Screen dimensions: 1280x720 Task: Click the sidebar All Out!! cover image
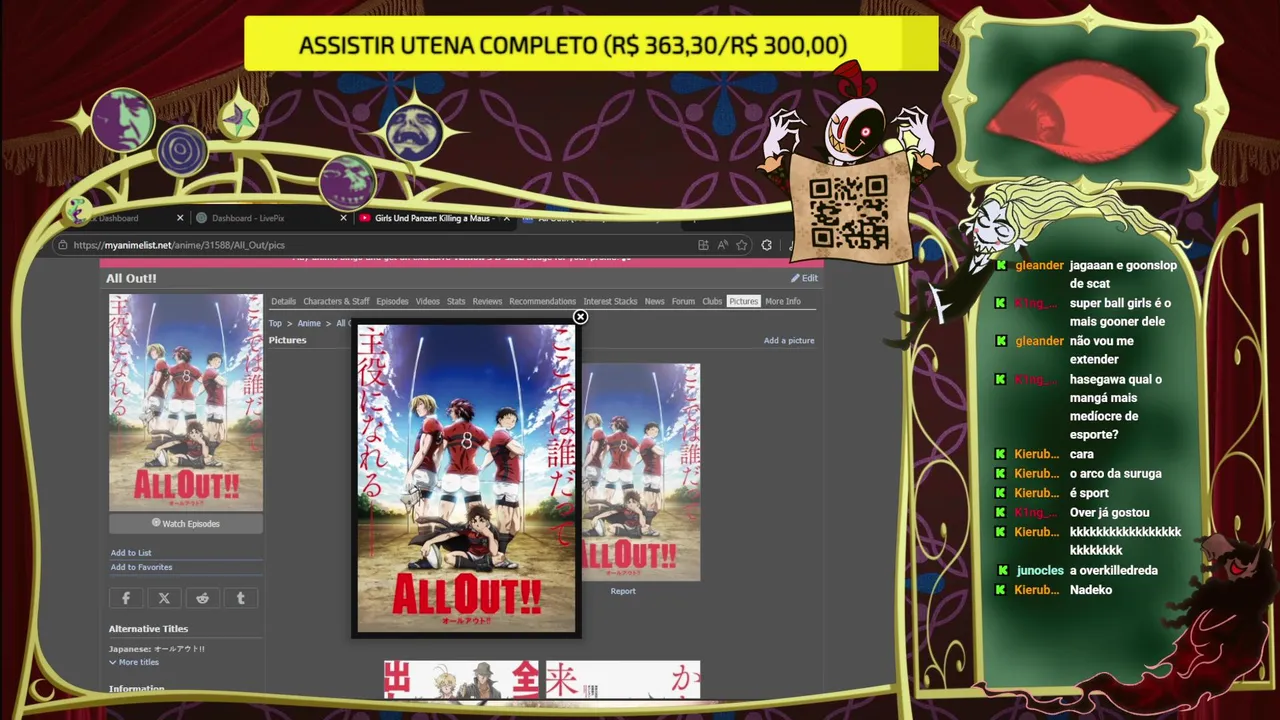[x=186, y=403]
